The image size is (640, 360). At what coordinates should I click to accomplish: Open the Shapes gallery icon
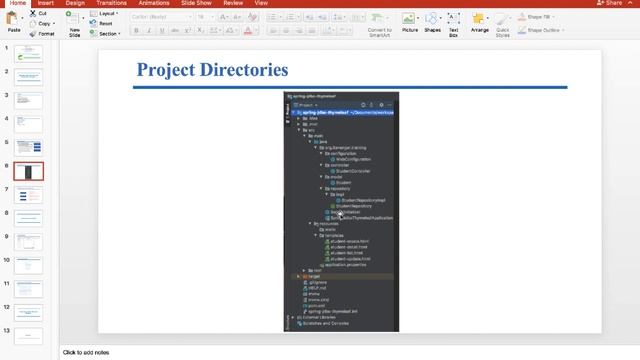coord(431,19)
